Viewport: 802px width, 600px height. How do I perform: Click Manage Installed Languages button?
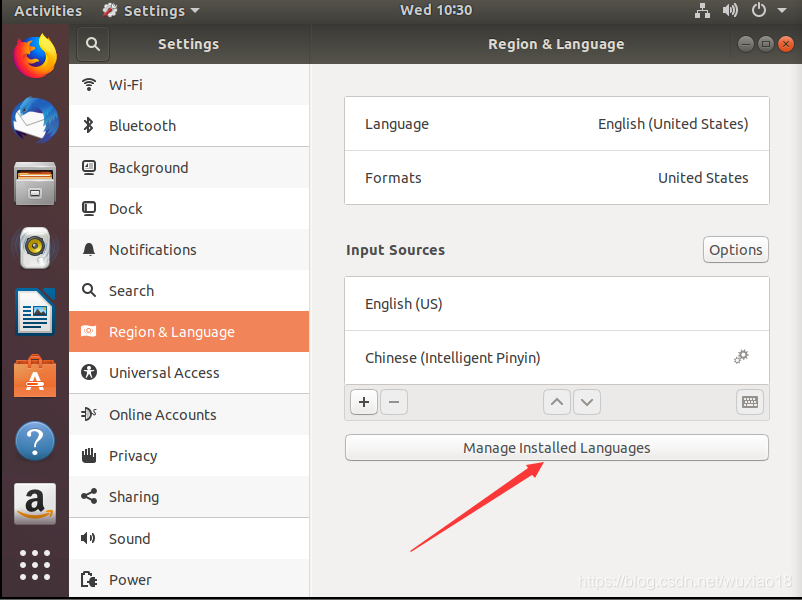556,448
